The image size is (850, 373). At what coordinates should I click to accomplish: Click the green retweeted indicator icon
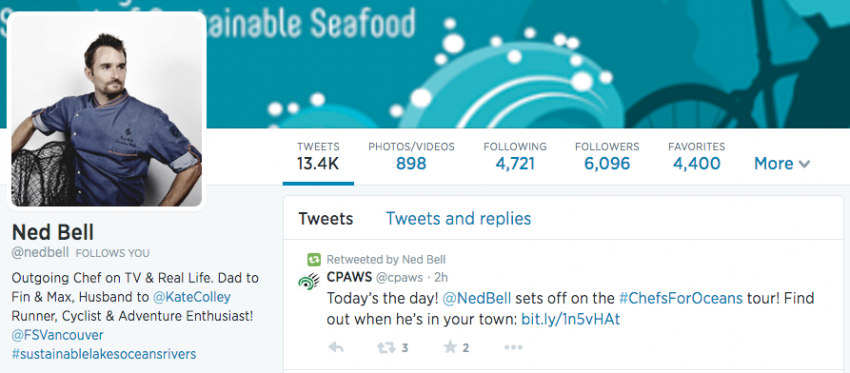point(314,260)
